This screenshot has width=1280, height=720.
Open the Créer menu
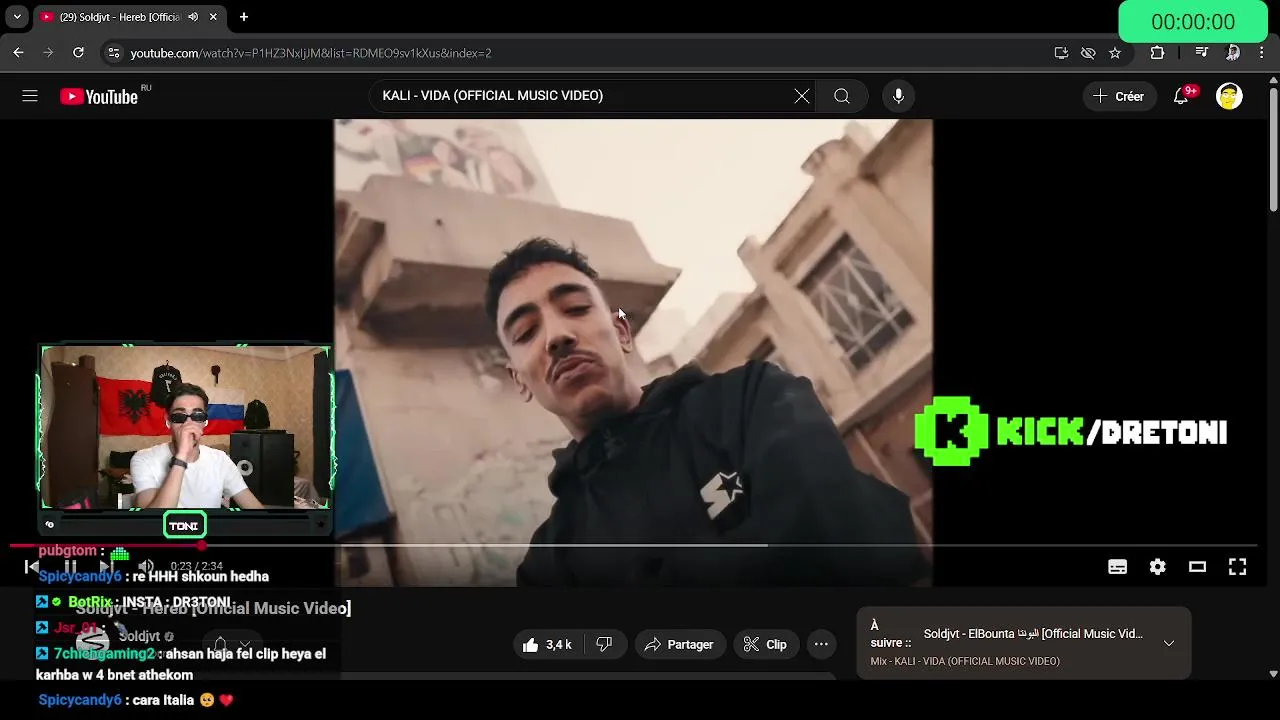(1118, 96)
